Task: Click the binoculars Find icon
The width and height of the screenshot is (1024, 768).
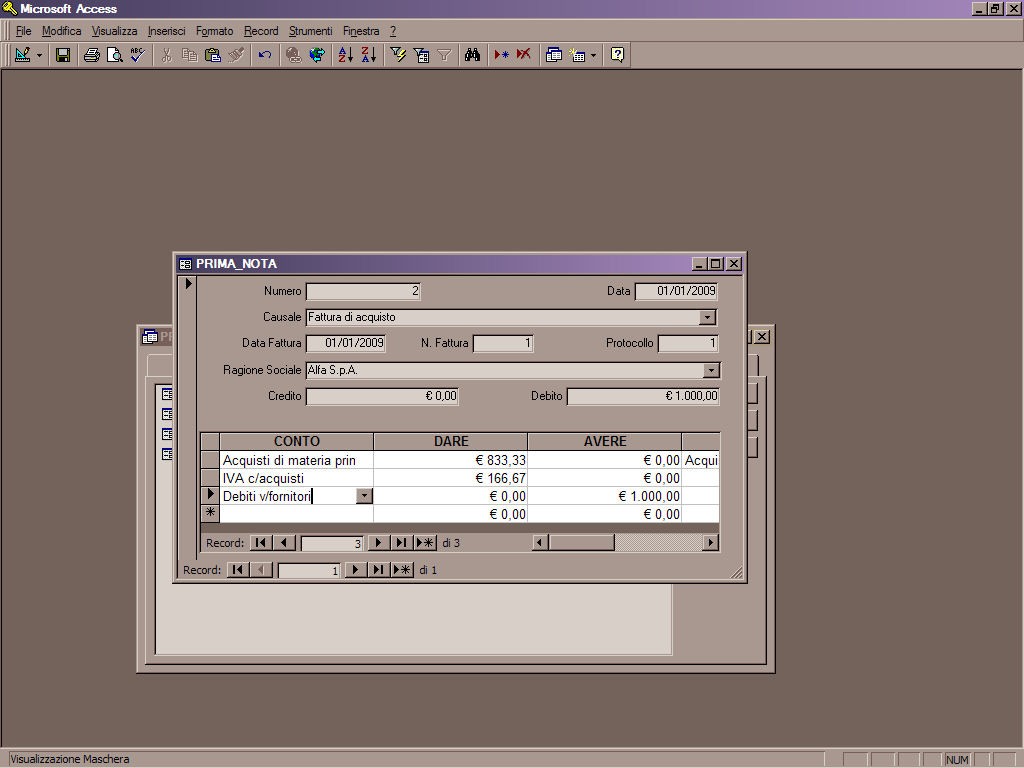Action: tap(472, 55)
